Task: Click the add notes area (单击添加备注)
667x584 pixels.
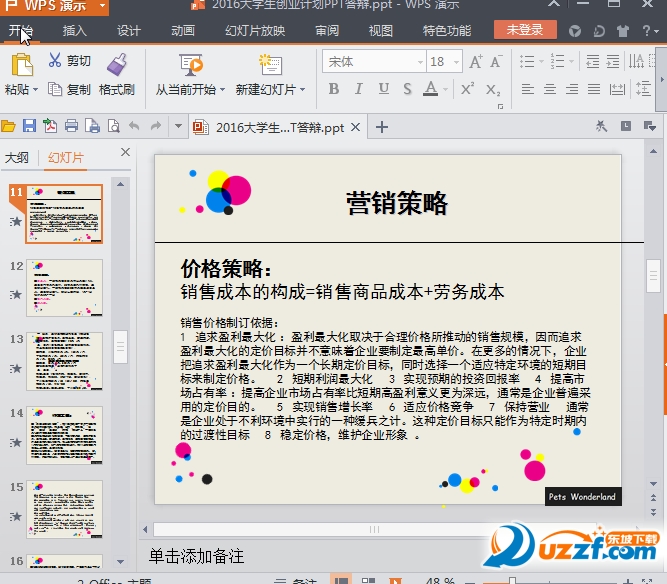Action: click(196, 555)
